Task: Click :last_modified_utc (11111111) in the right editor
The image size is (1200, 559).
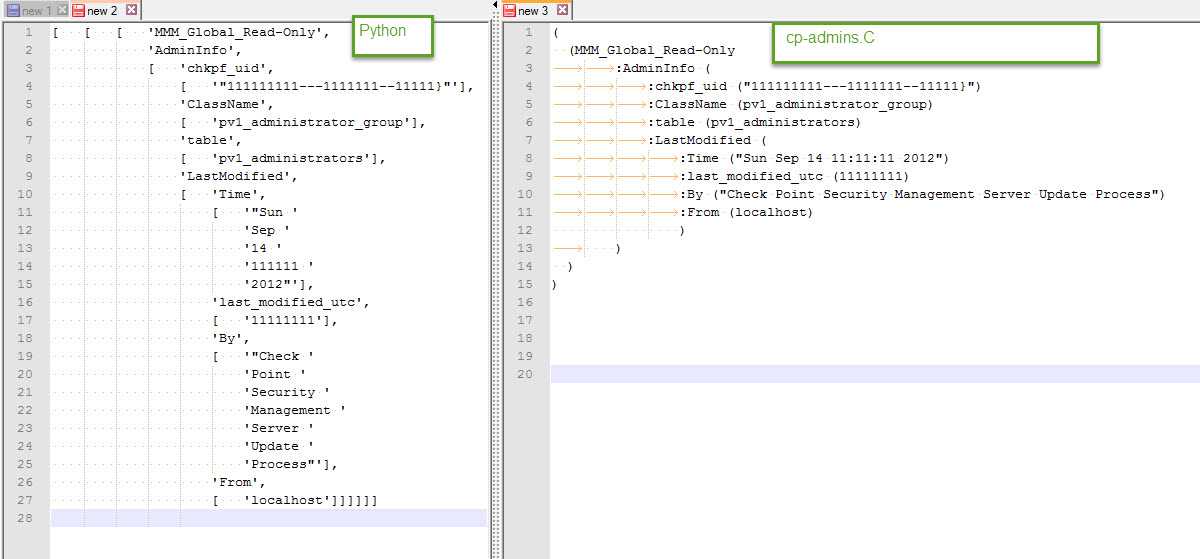Action: pos(795,176)
